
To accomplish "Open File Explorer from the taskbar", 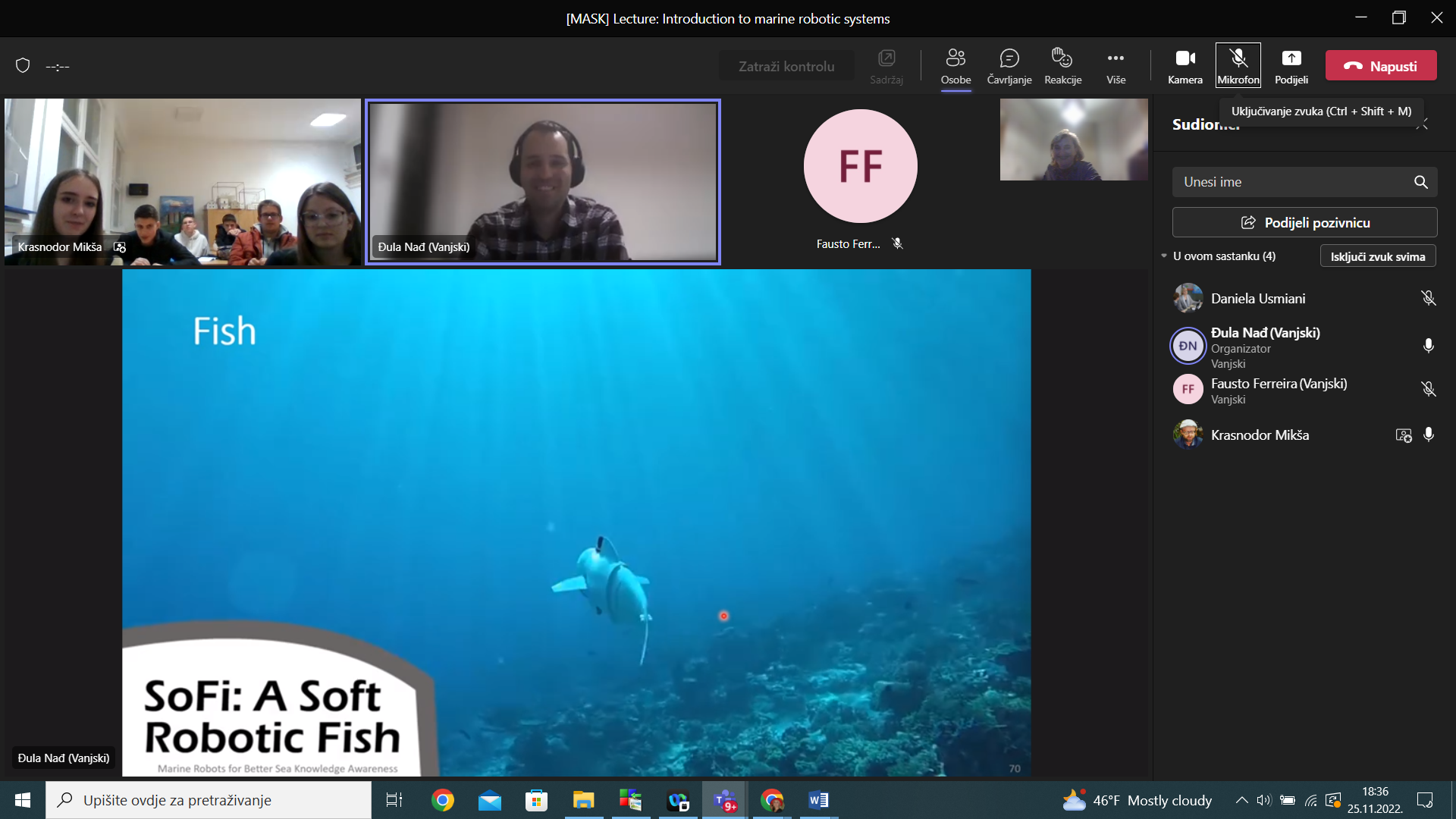I will click(583, 800).
